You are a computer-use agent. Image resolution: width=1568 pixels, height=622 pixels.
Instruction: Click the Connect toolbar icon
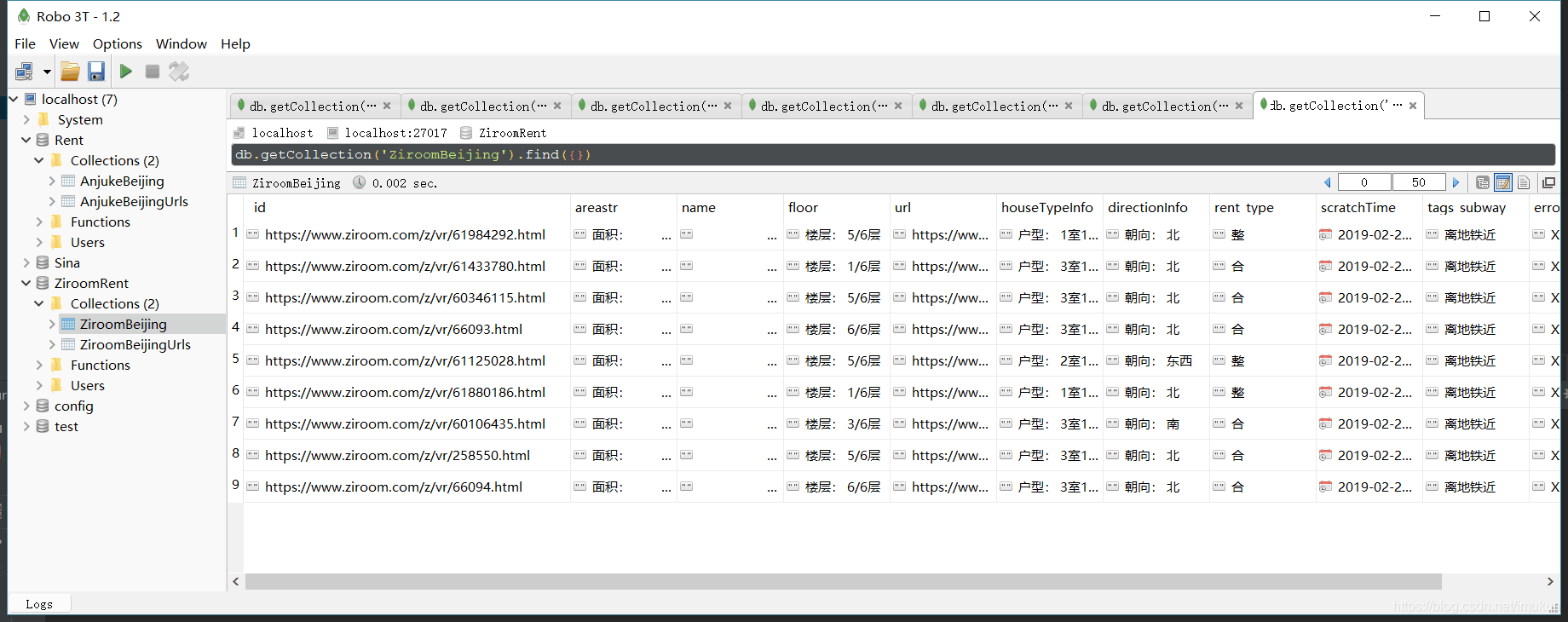[x=24, y=72]
